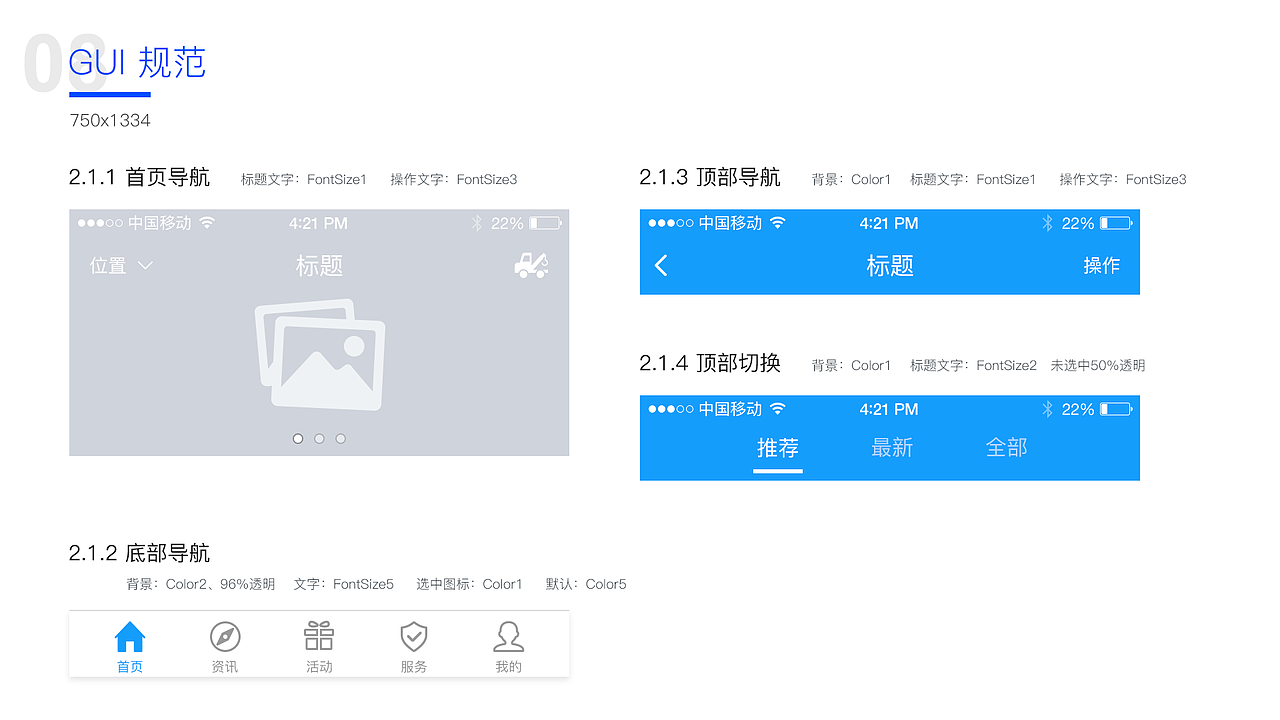Screen dimensions: 1280x720
Task: Click the Wi-Fi icon in gray status bar
Action: pos(207,223)
